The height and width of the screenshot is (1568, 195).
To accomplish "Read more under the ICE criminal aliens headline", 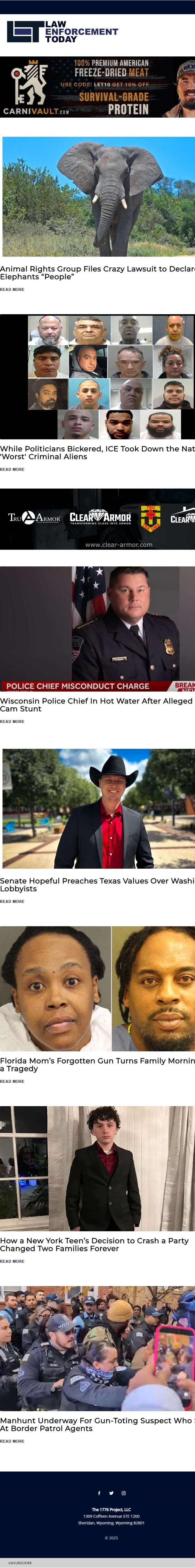I will [x=12, y=469].
